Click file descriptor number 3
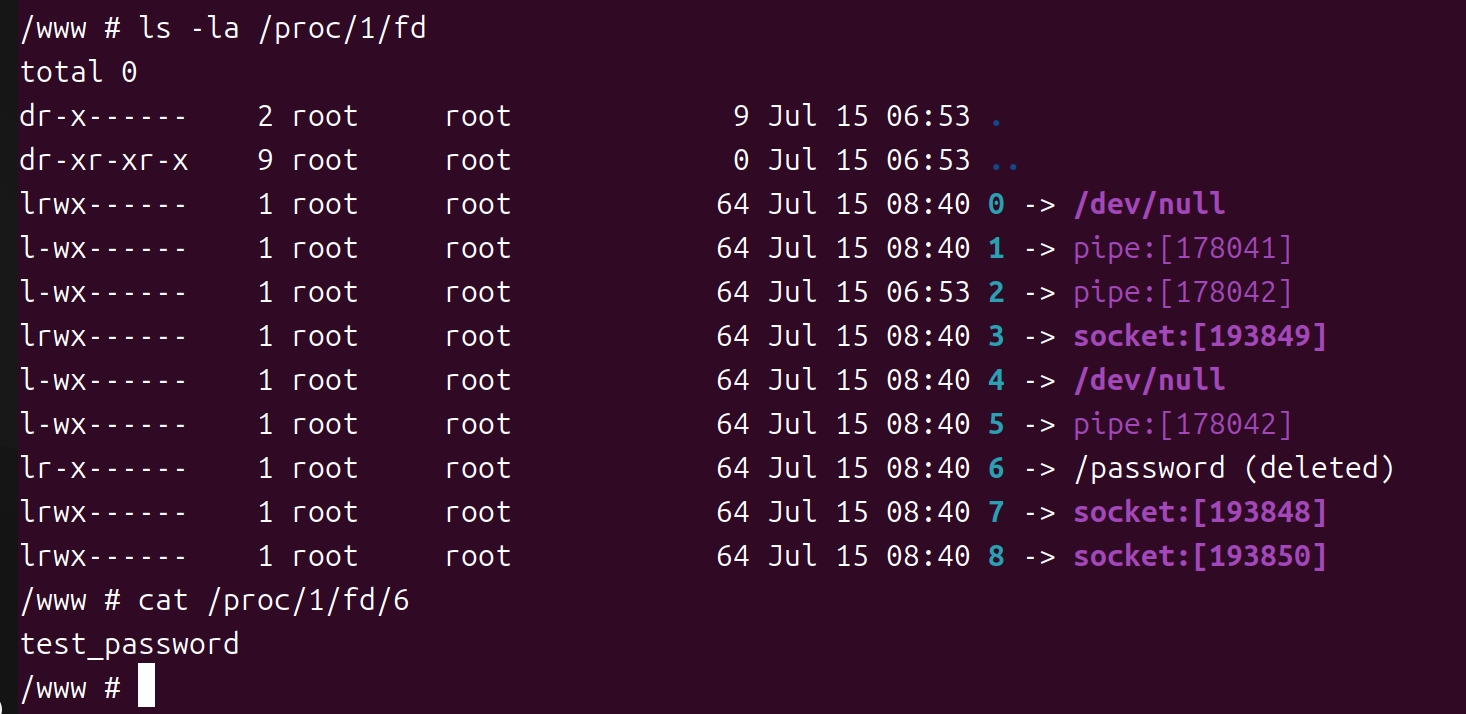 (995, 336)
